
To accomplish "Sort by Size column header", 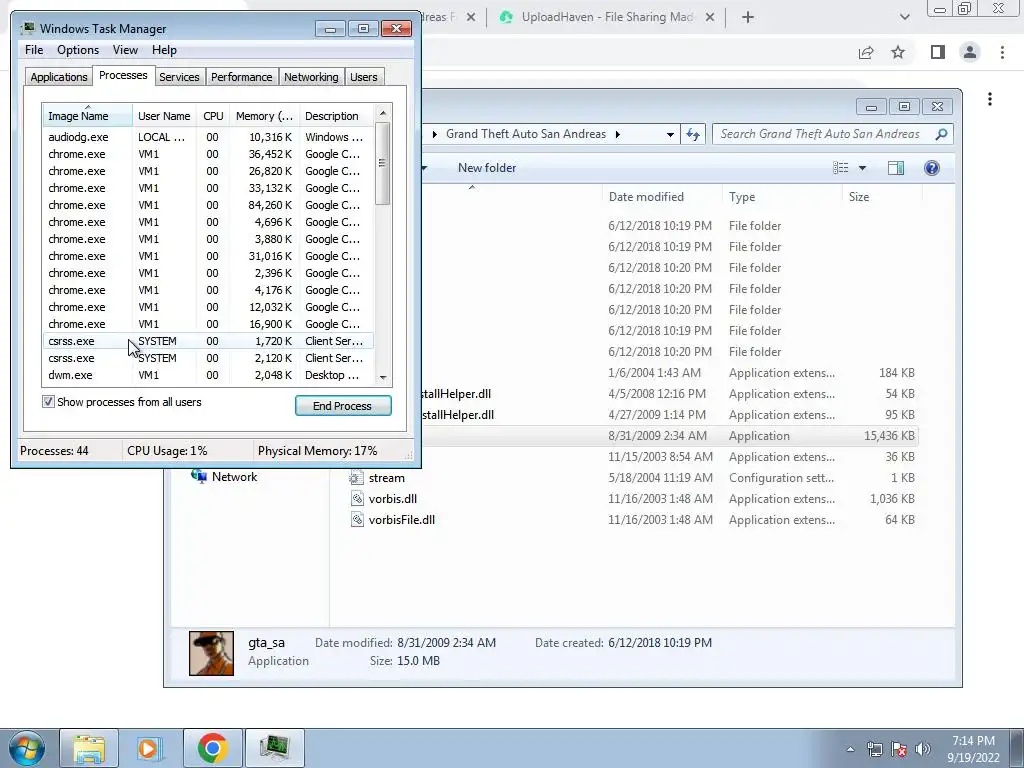I will coord(881,197).
